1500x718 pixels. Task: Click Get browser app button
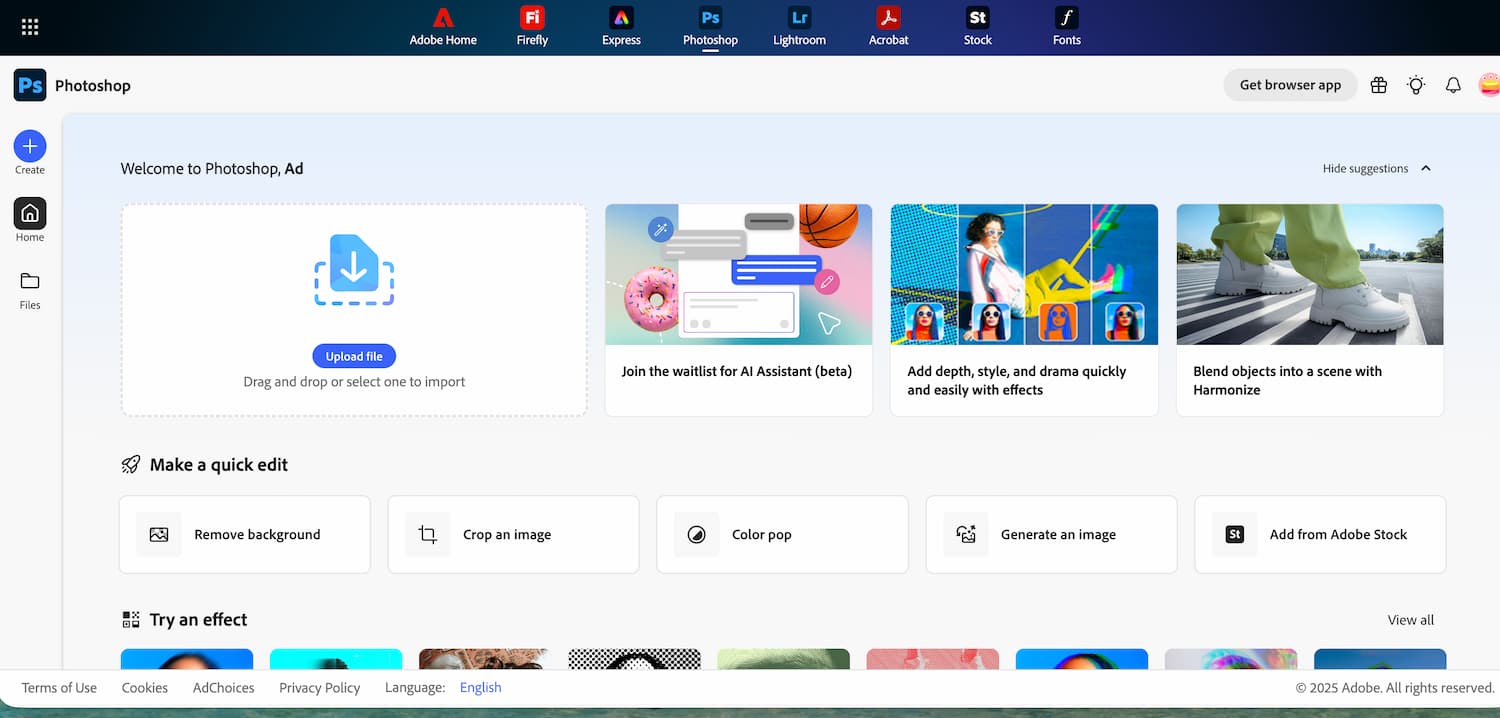pyautogui.click(x=1290, y=85)
